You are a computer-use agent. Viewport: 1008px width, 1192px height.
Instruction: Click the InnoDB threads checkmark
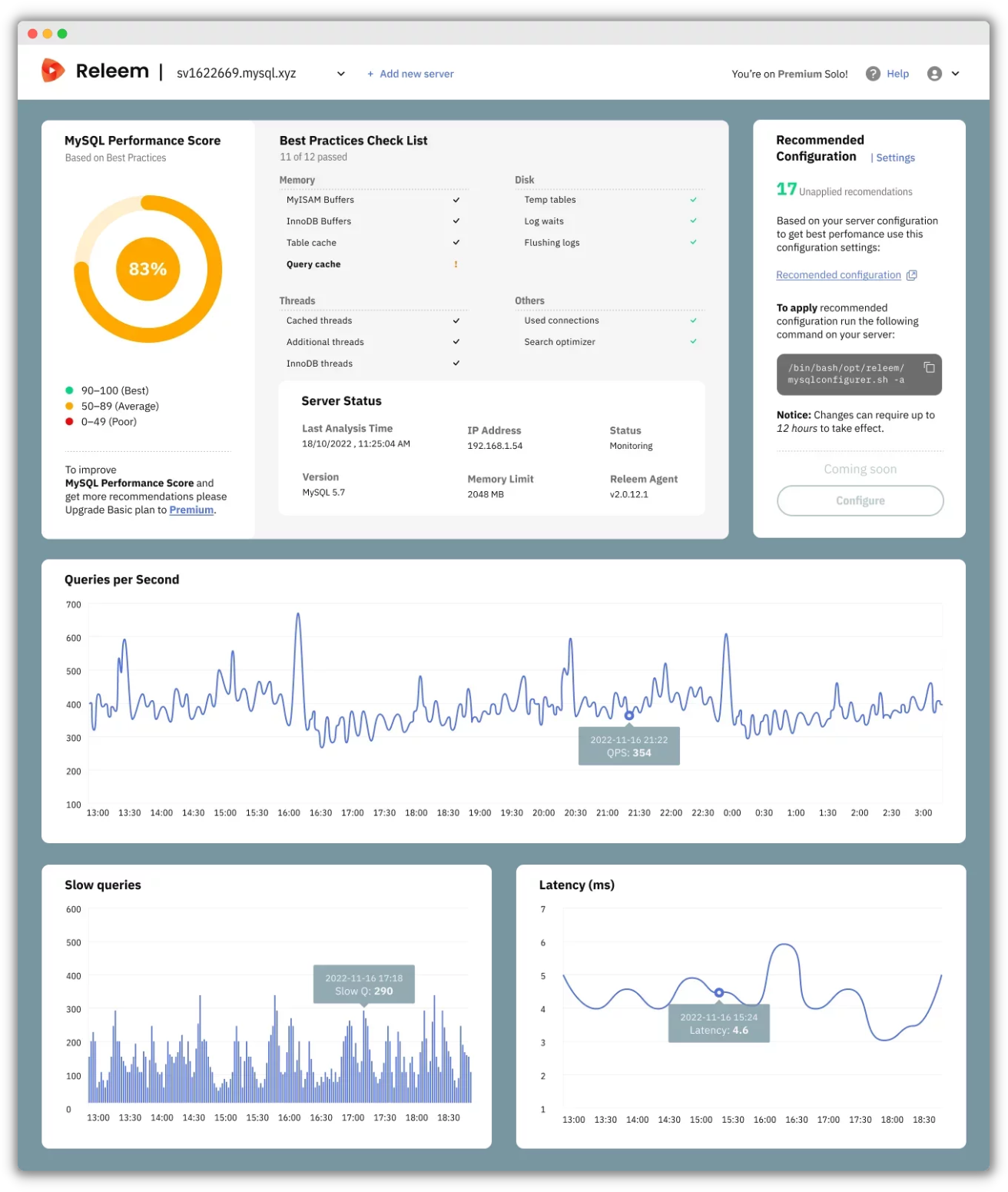point(456,364)
